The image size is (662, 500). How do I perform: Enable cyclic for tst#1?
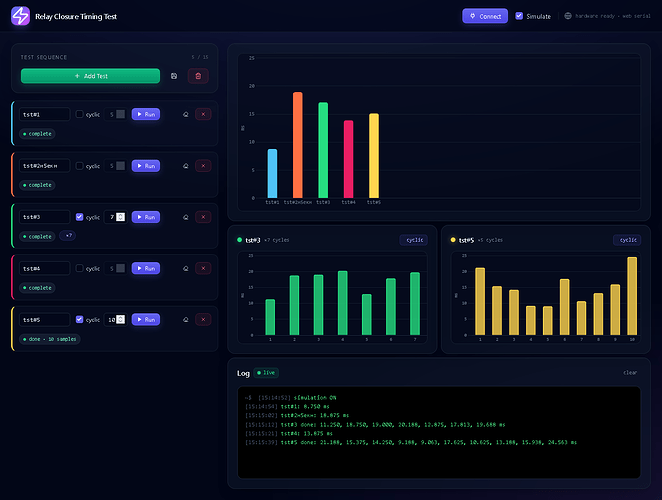coord(79,114)
